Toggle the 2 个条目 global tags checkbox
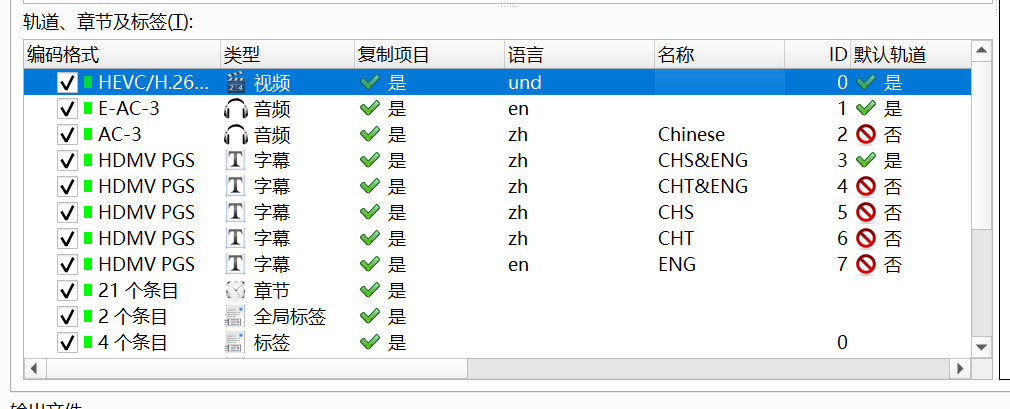 [67, 316]
